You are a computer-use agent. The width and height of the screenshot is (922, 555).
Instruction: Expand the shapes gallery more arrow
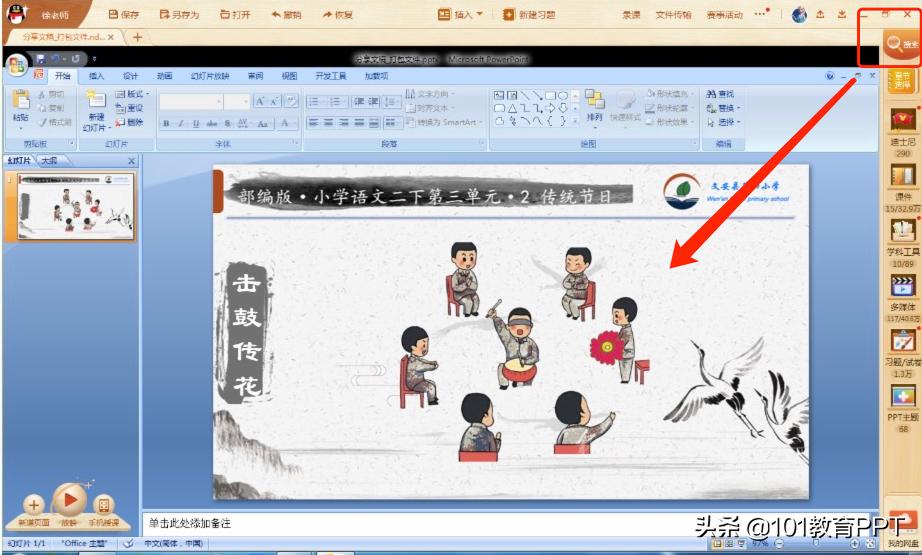[x=576, y=122]
